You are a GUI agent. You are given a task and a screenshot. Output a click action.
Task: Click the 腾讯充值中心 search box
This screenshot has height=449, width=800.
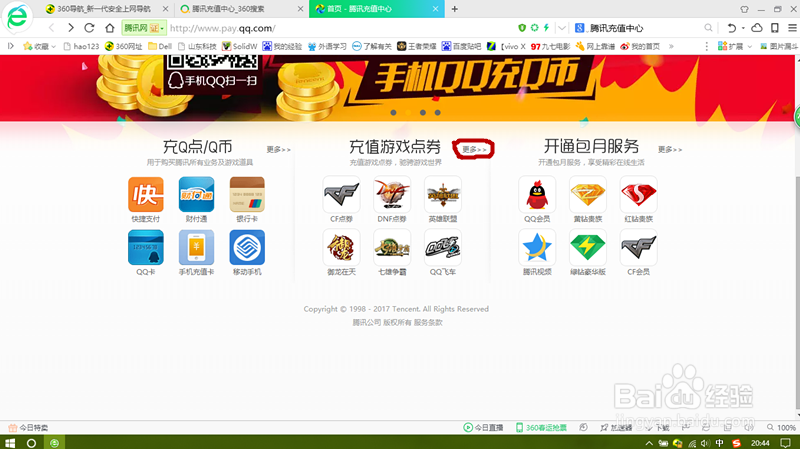(x=645, y=28)
